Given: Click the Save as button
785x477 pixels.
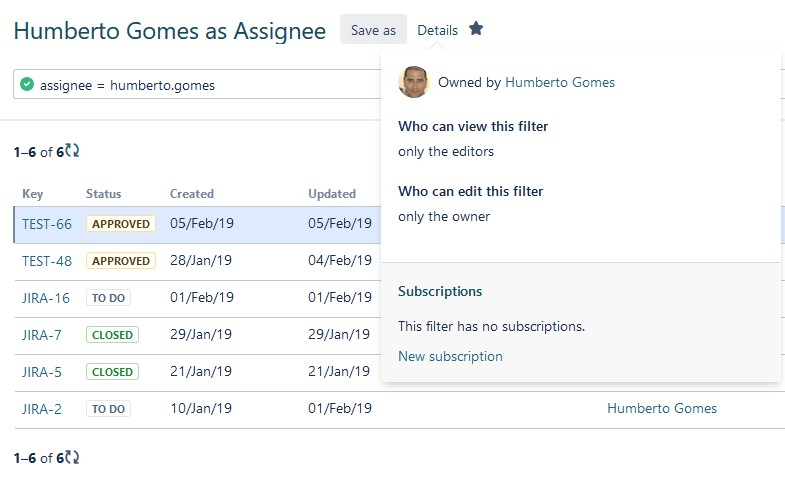Looking at the screenshot, I should click(x=373, y=30).
